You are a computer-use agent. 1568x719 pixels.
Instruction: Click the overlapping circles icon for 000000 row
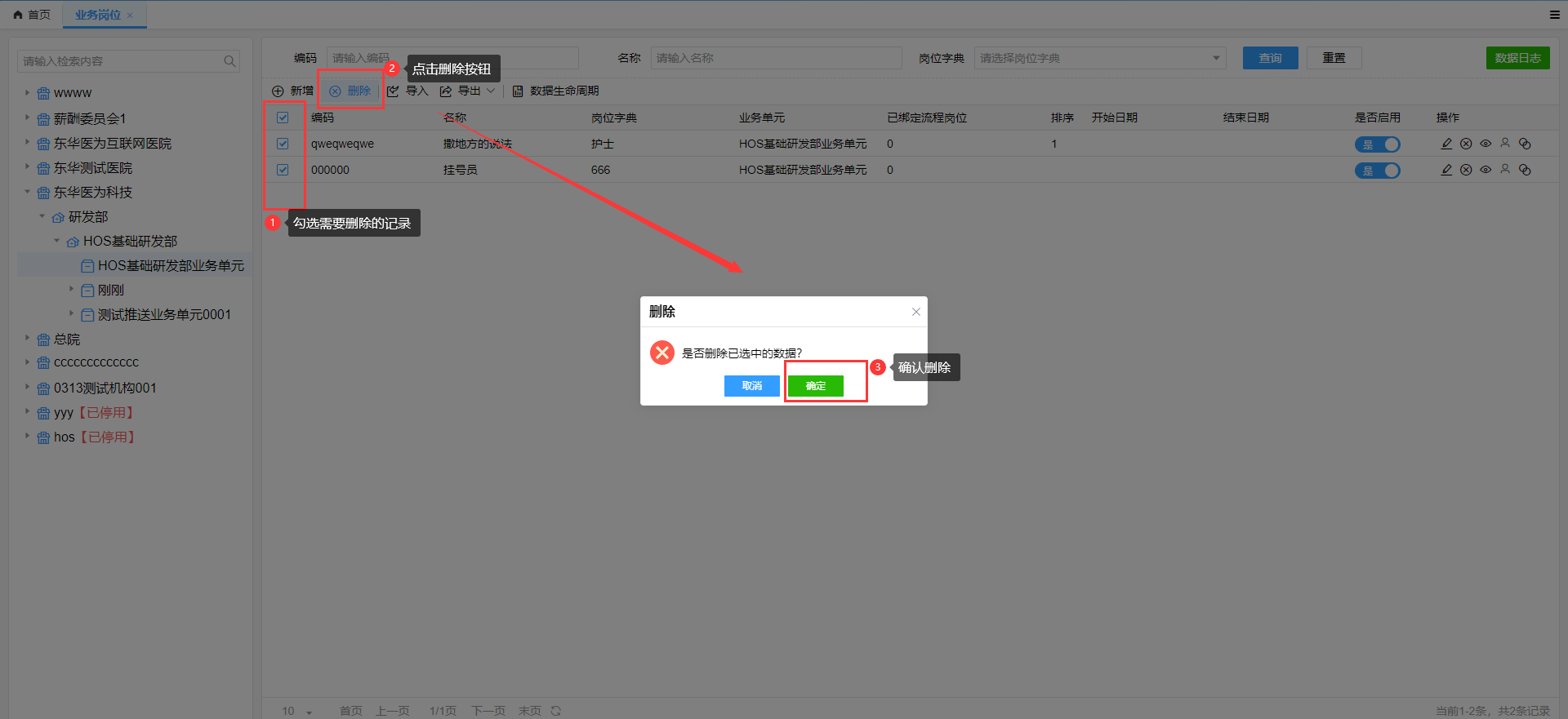click(x=1525, y=170)
